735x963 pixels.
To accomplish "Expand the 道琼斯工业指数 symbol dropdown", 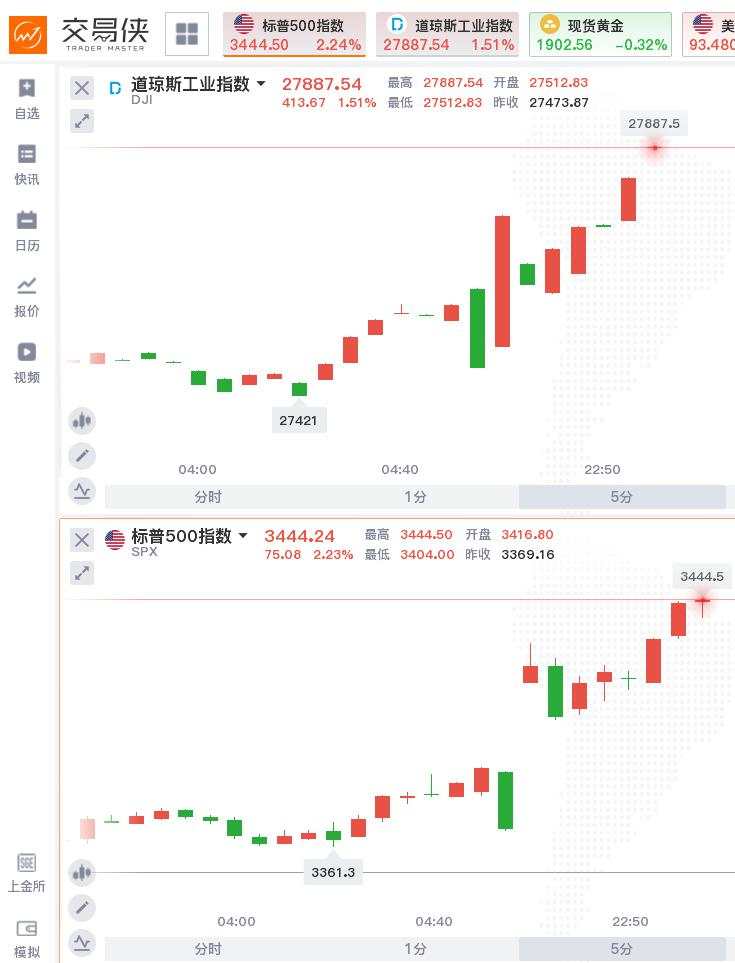I will pos(262,83).
